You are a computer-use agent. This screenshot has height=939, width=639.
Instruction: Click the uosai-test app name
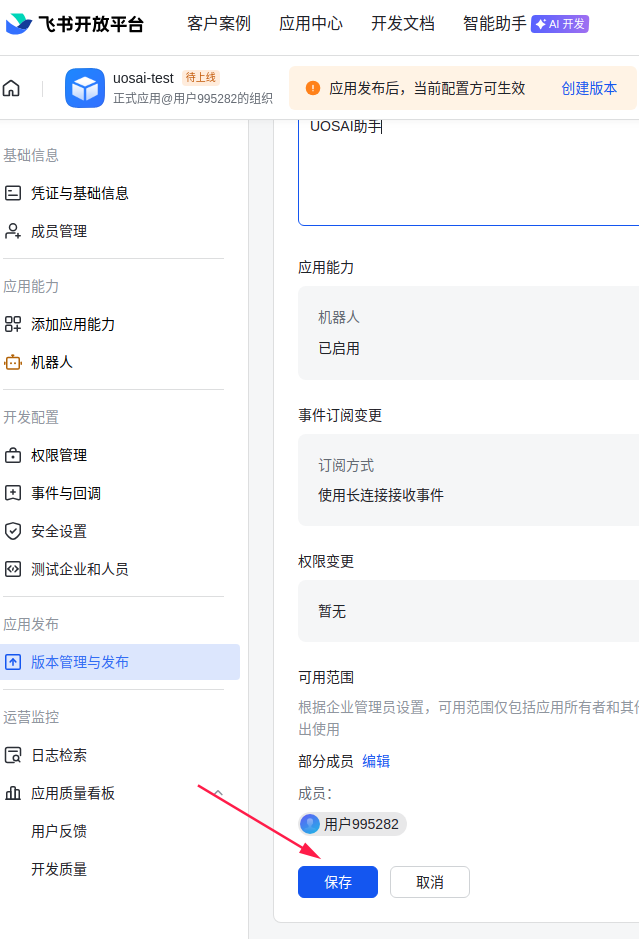click(143, 78)
